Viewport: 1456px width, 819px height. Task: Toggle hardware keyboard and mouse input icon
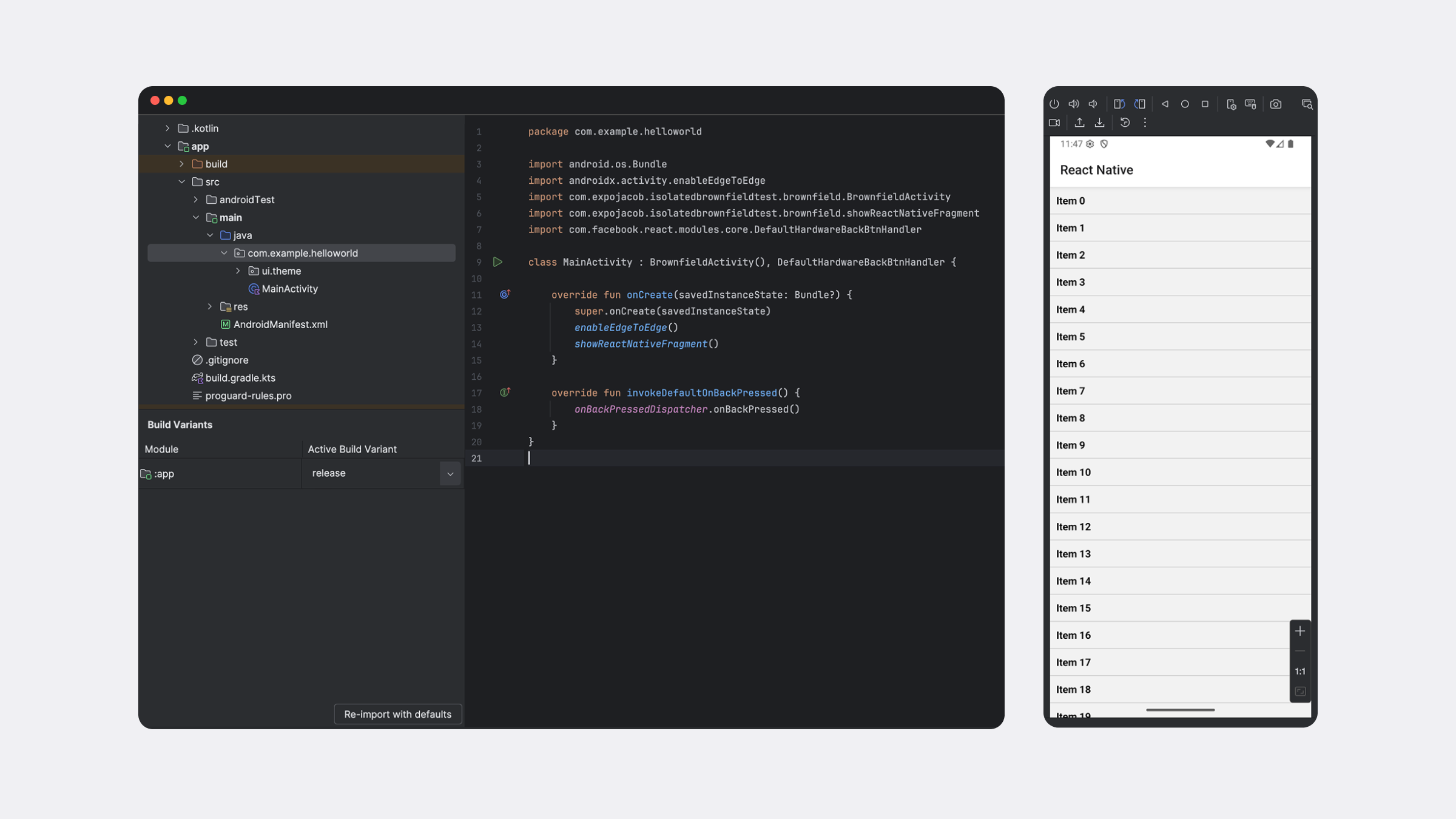pos(1250,104)
